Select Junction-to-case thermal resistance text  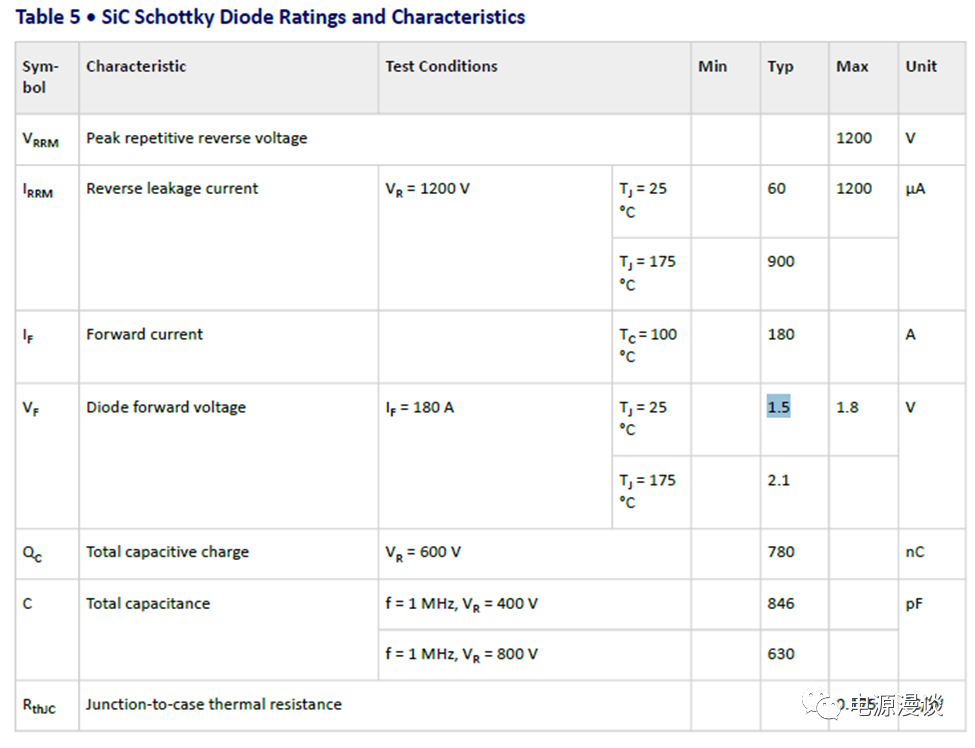pyautogui.click(x=214, y=704)
